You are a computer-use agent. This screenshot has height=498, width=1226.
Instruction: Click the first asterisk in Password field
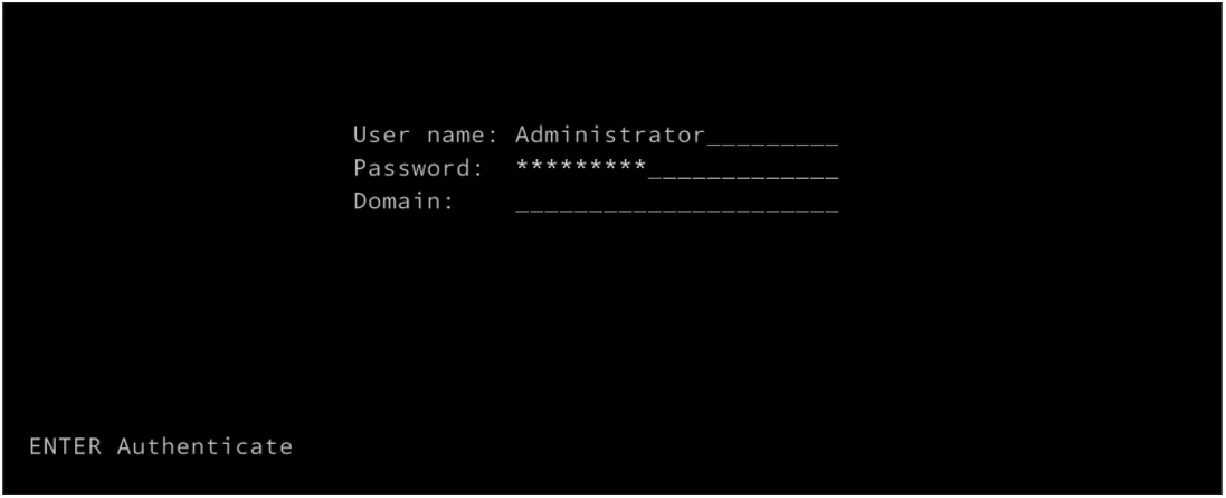coord(522,166)
